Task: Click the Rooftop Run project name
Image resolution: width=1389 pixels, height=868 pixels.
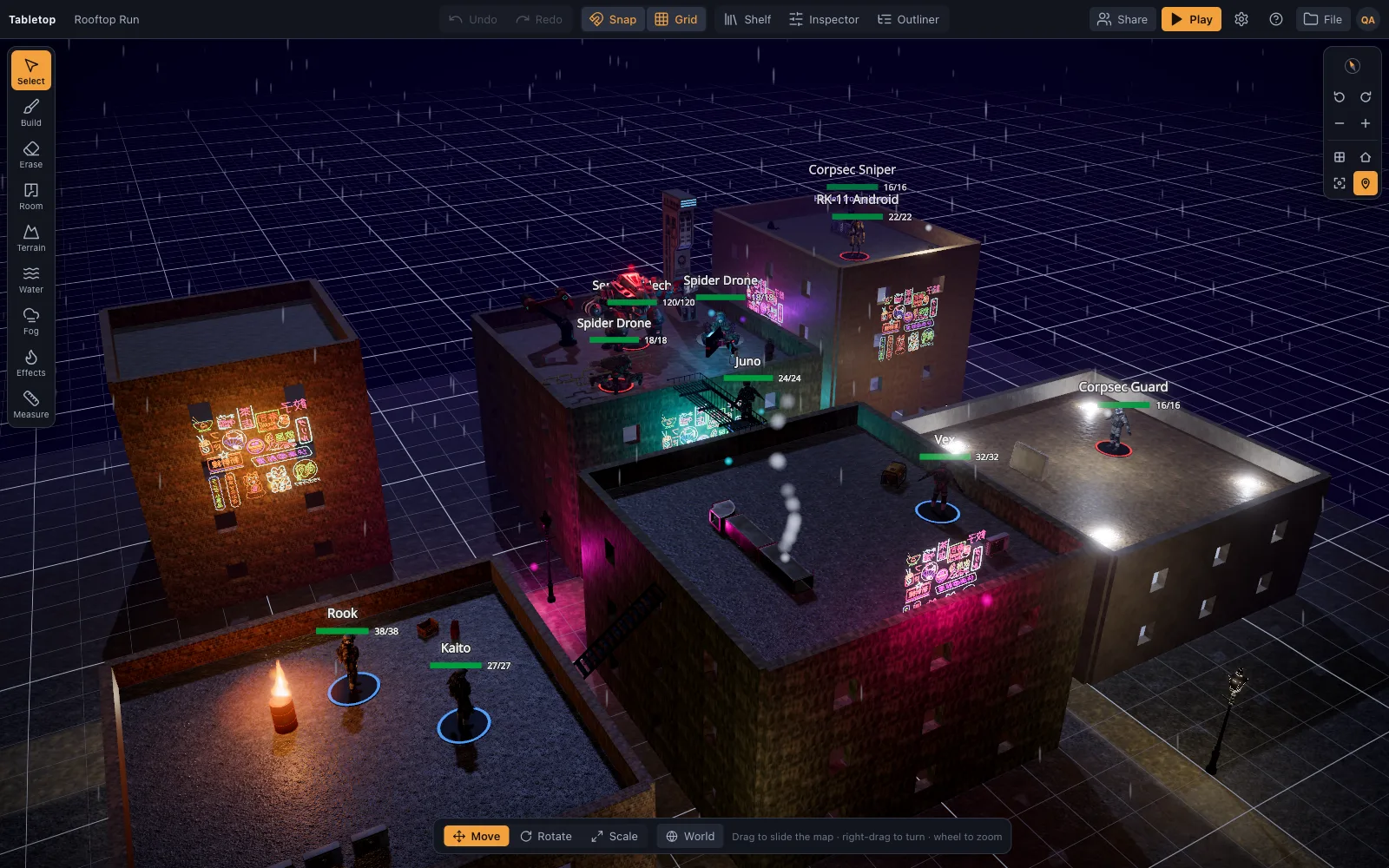Action: (x=107, y=19)
